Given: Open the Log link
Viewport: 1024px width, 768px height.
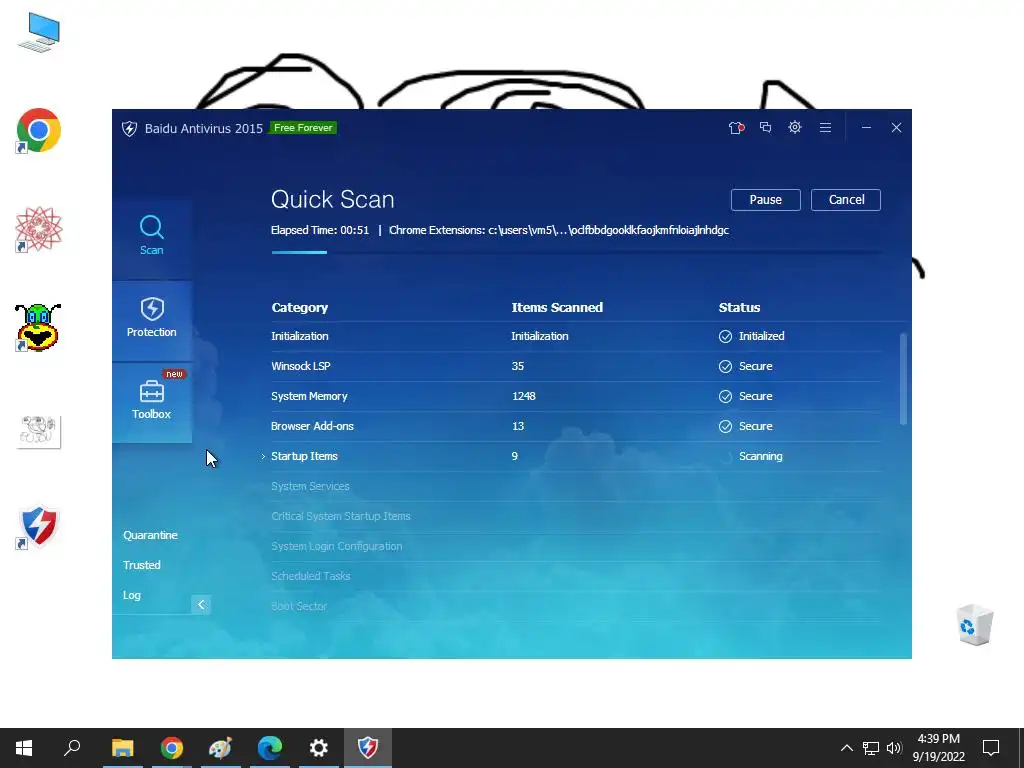Looking at the screenshot, I should [131, 595].
